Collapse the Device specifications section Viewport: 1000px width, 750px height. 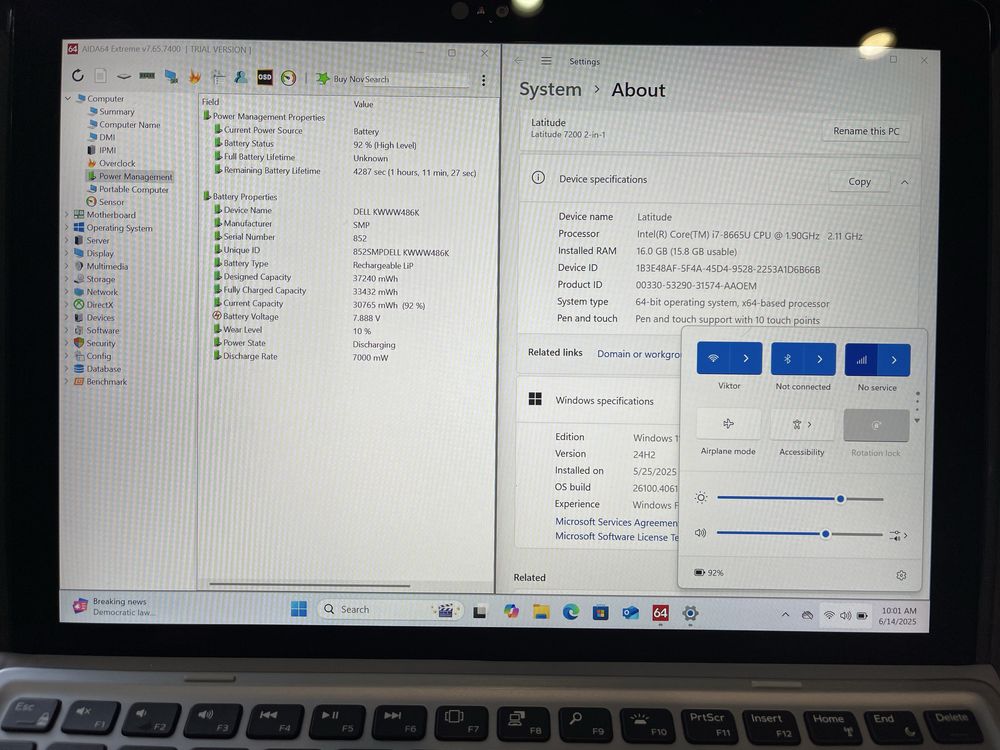pos(904,182)
